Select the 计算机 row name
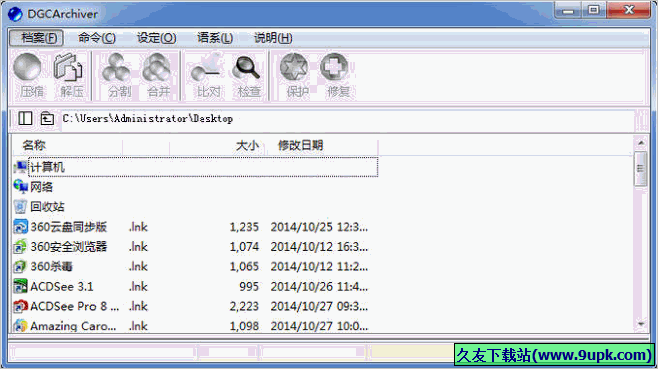 pyautogui.click(x=47, y=167)
